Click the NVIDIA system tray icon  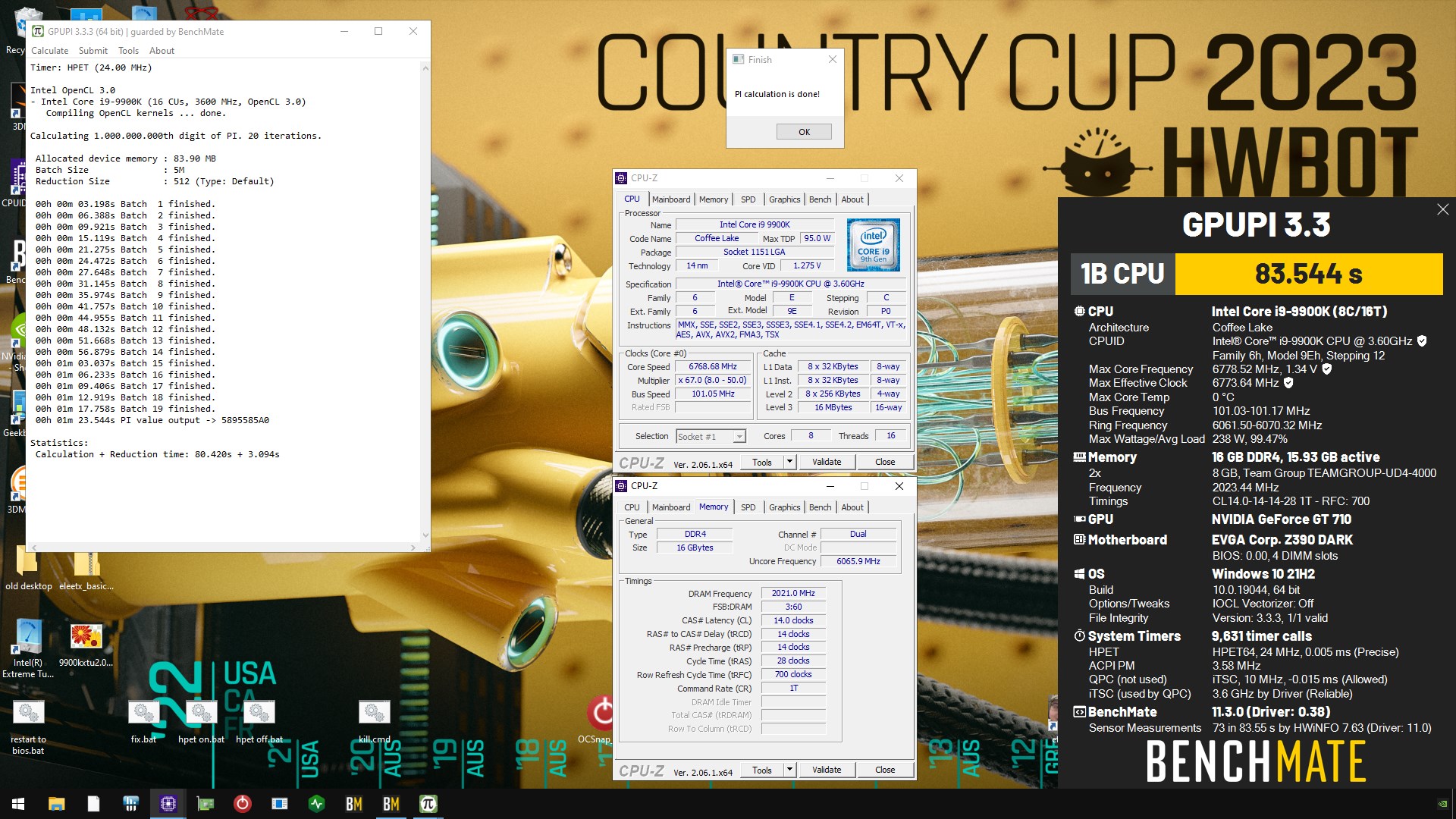coord(1442,804)
